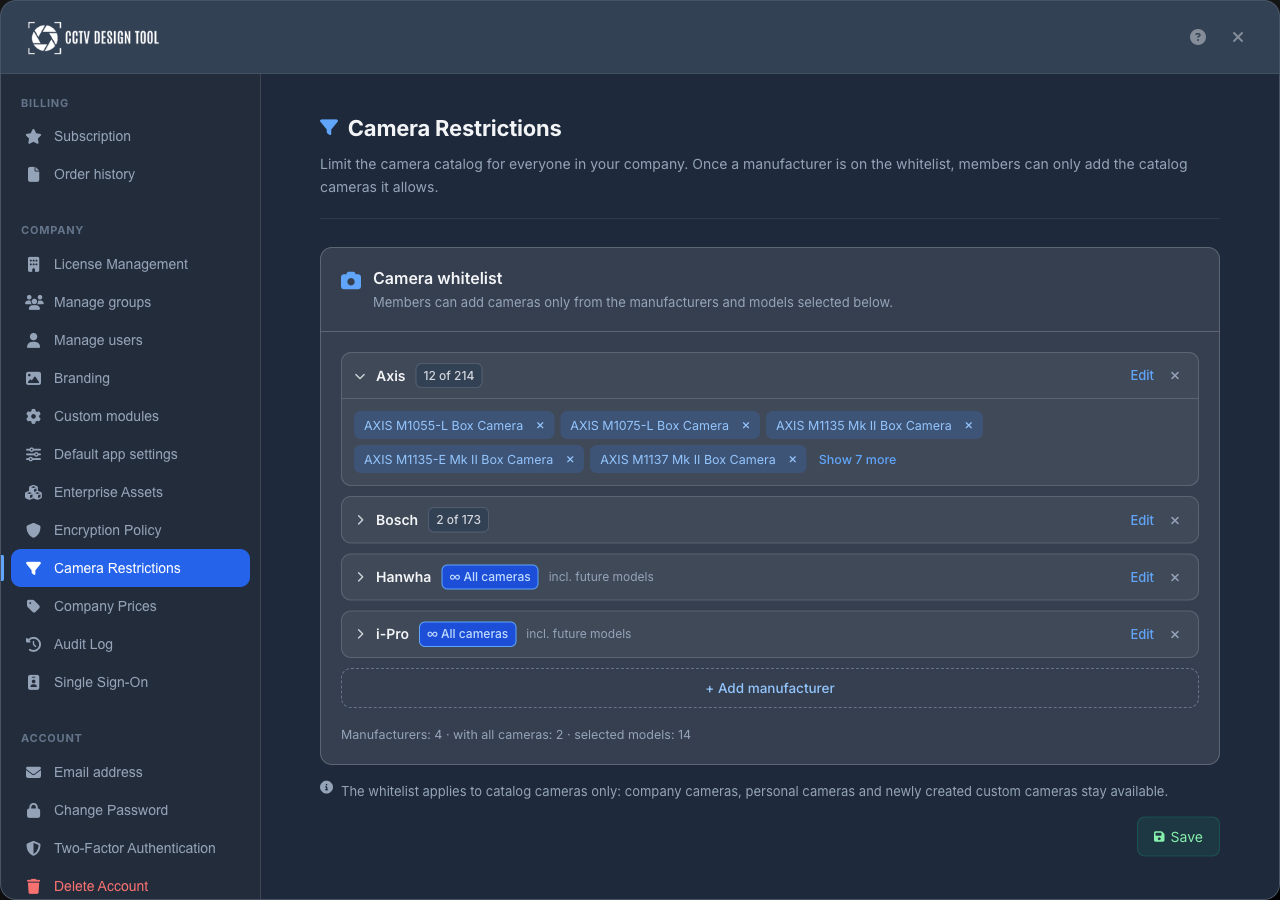The height and width of the screenshot is (900, 1280).
Task: Click the Encryption Policy shield icon
Action: 34,530
